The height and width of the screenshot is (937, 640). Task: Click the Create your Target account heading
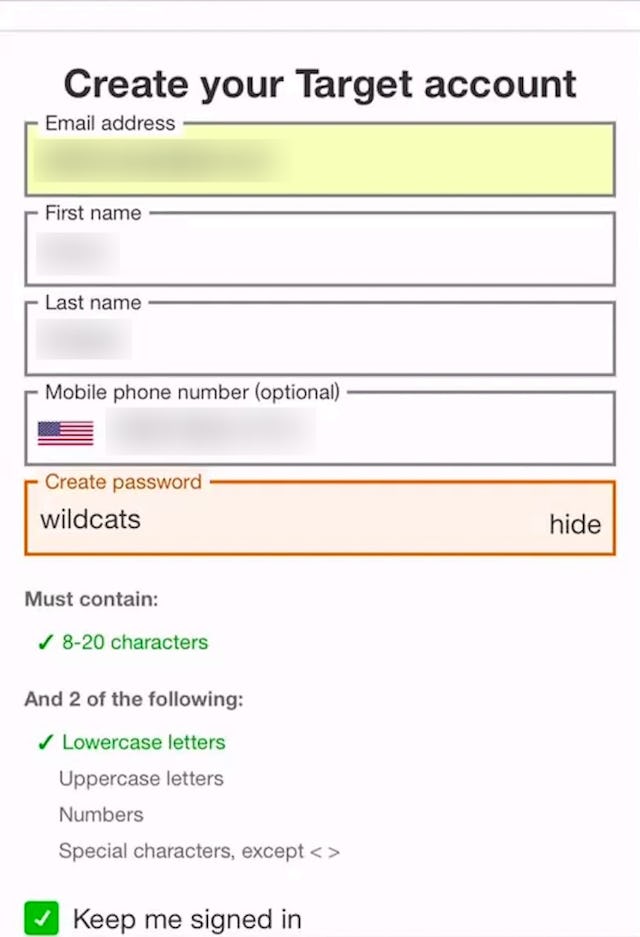tap(320, 84)
